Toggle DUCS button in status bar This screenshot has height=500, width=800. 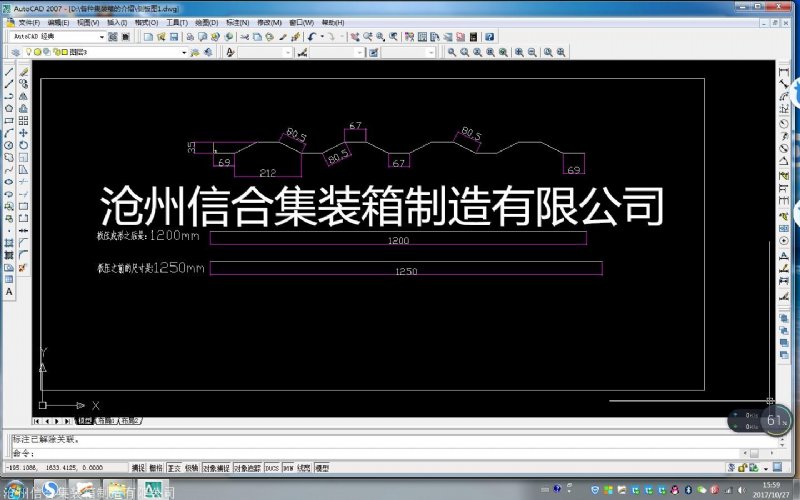click(x=272, y=467)
